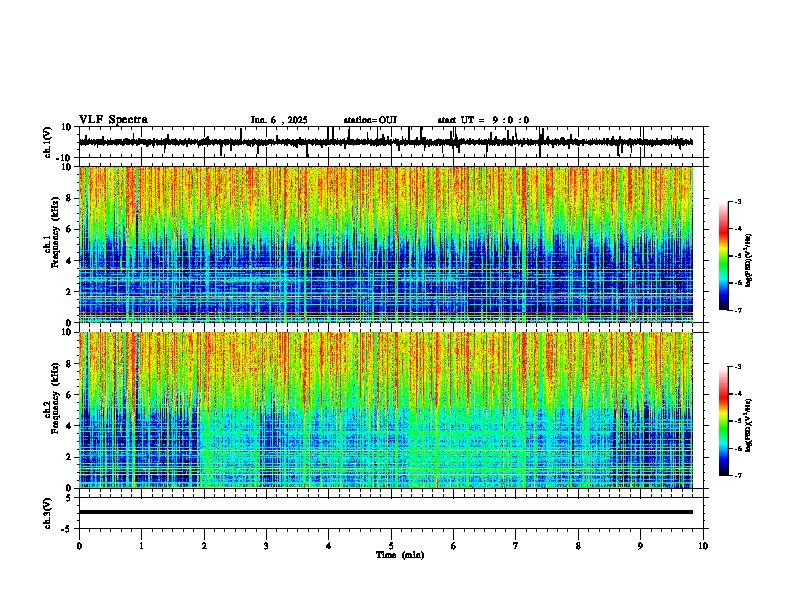Click the ch.2 spectrogram color scale bar
The height and width of the screenshot is (612, 792).
723,421
